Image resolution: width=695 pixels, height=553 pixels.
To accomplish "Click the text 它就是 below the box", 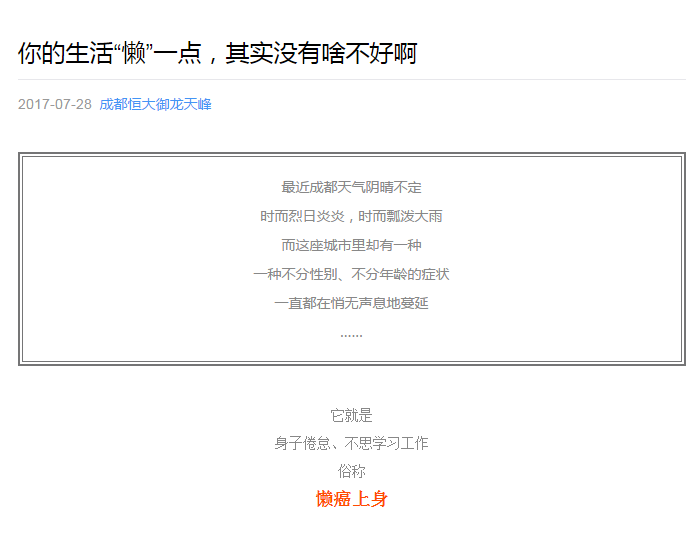I will click(351, 415).
